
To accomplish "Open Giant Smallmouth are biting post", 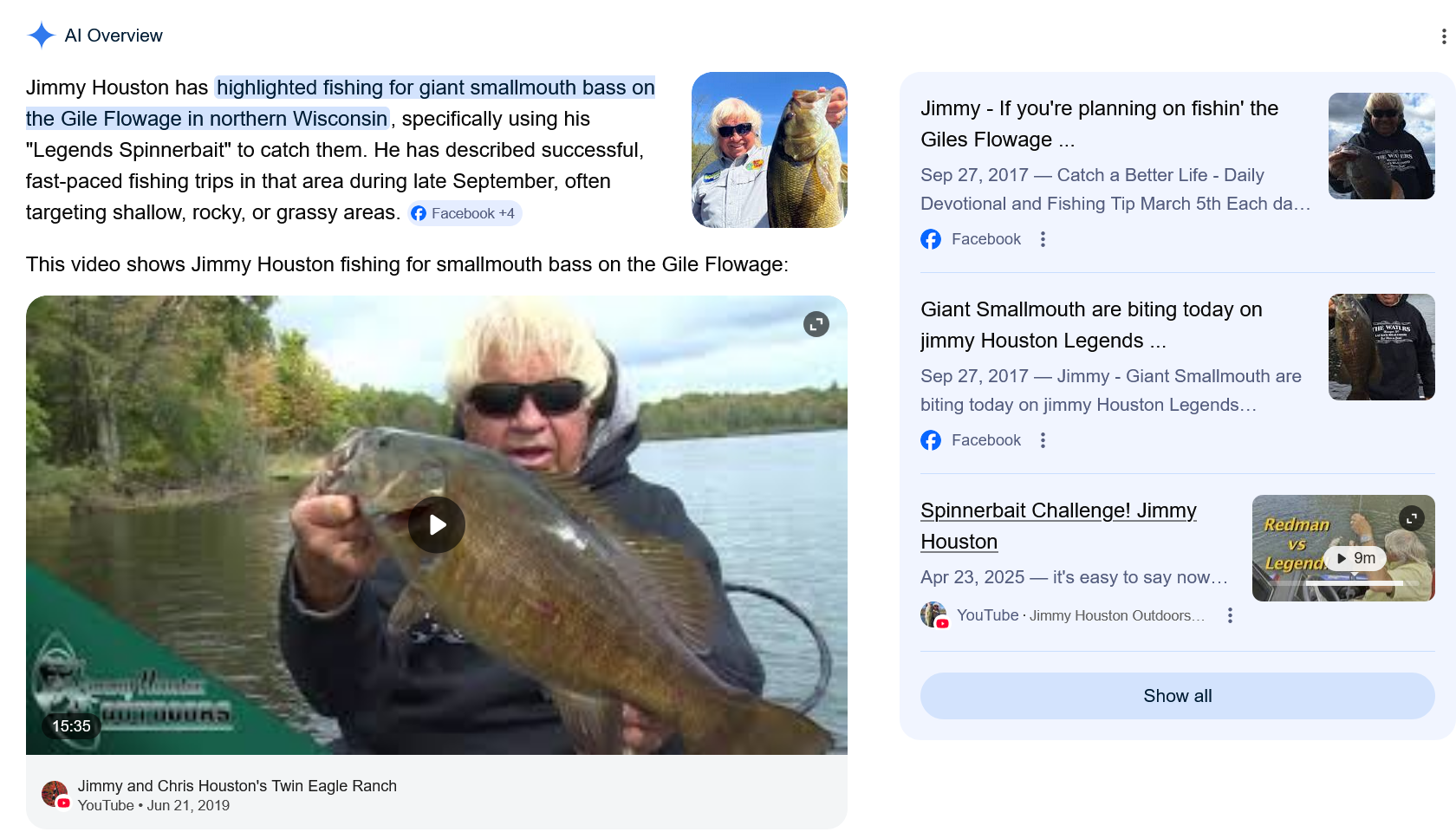I will click(1091, 325).
